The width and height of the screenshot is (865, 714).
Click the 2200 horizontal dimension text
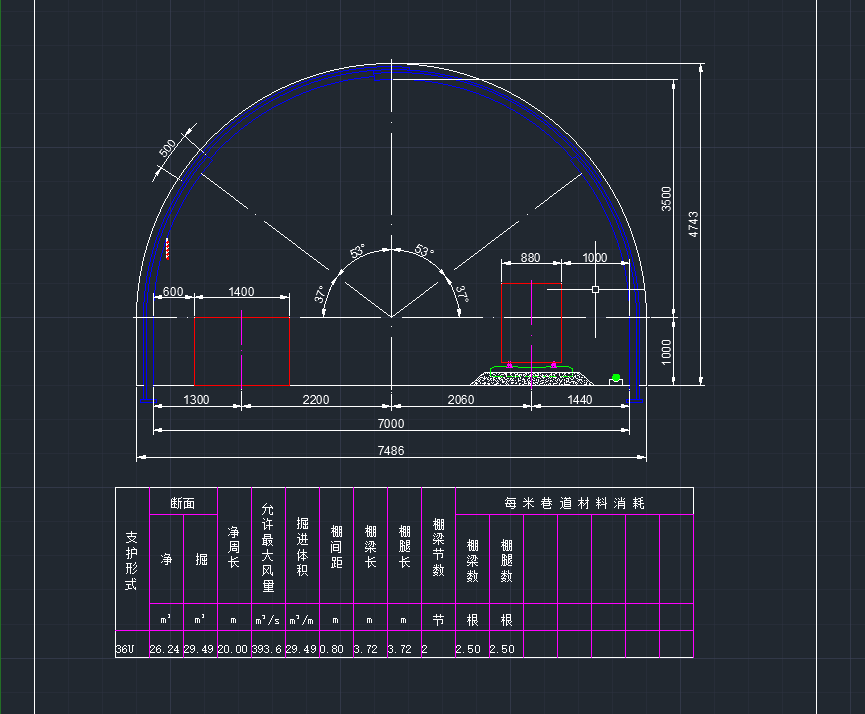(315, 400)
